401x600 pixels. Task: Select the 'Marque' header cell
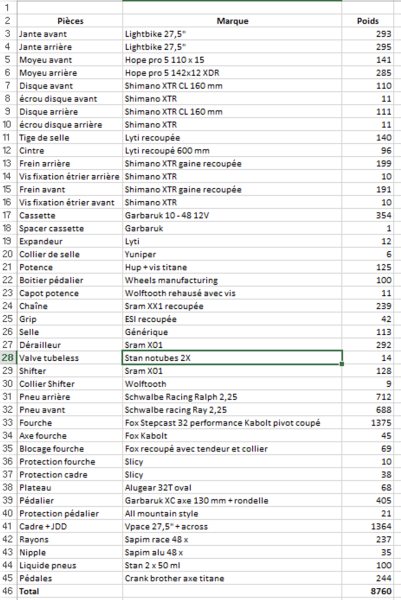232,21
